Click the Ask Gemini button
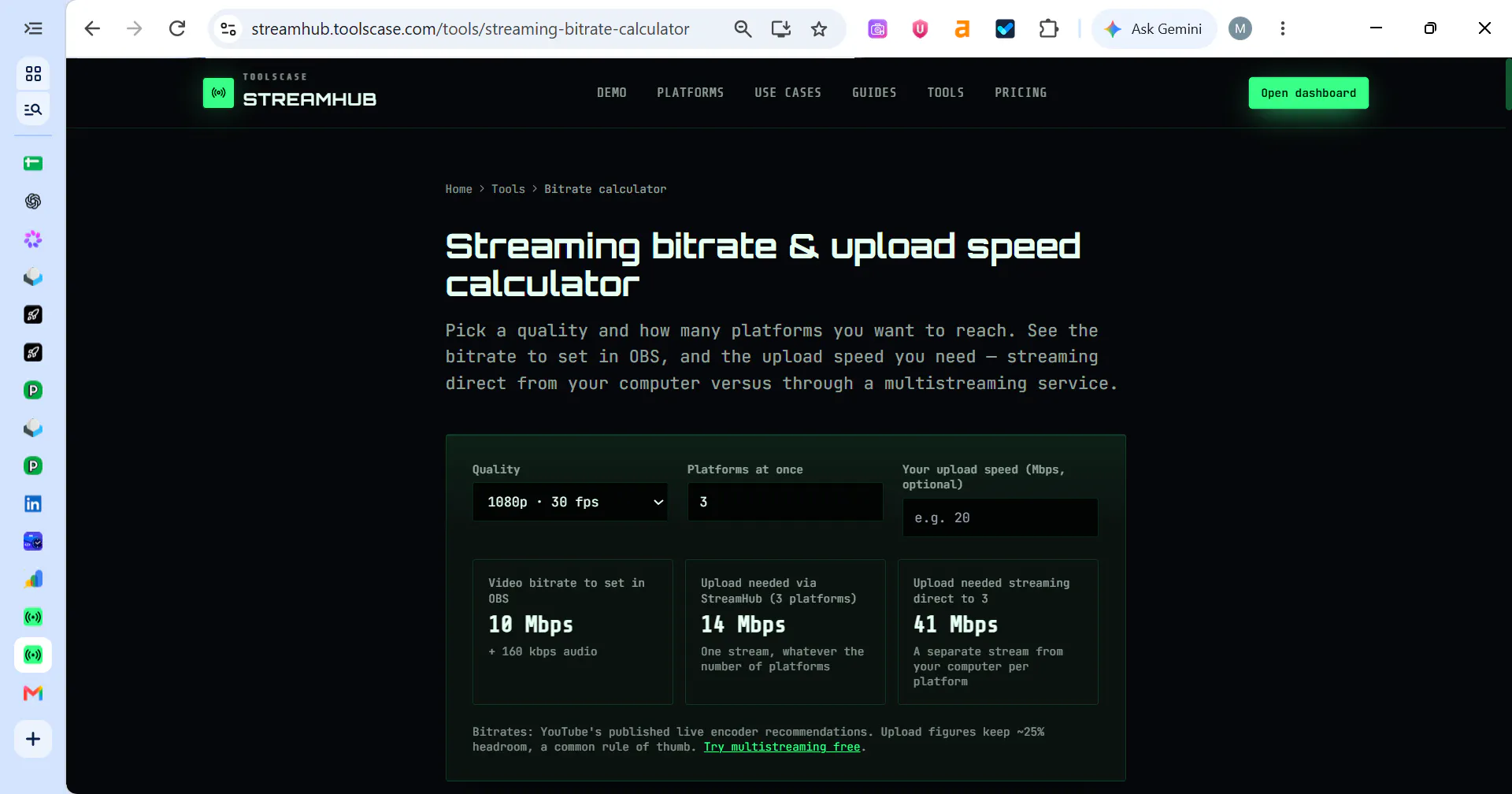 click(x=1154, y=29)
